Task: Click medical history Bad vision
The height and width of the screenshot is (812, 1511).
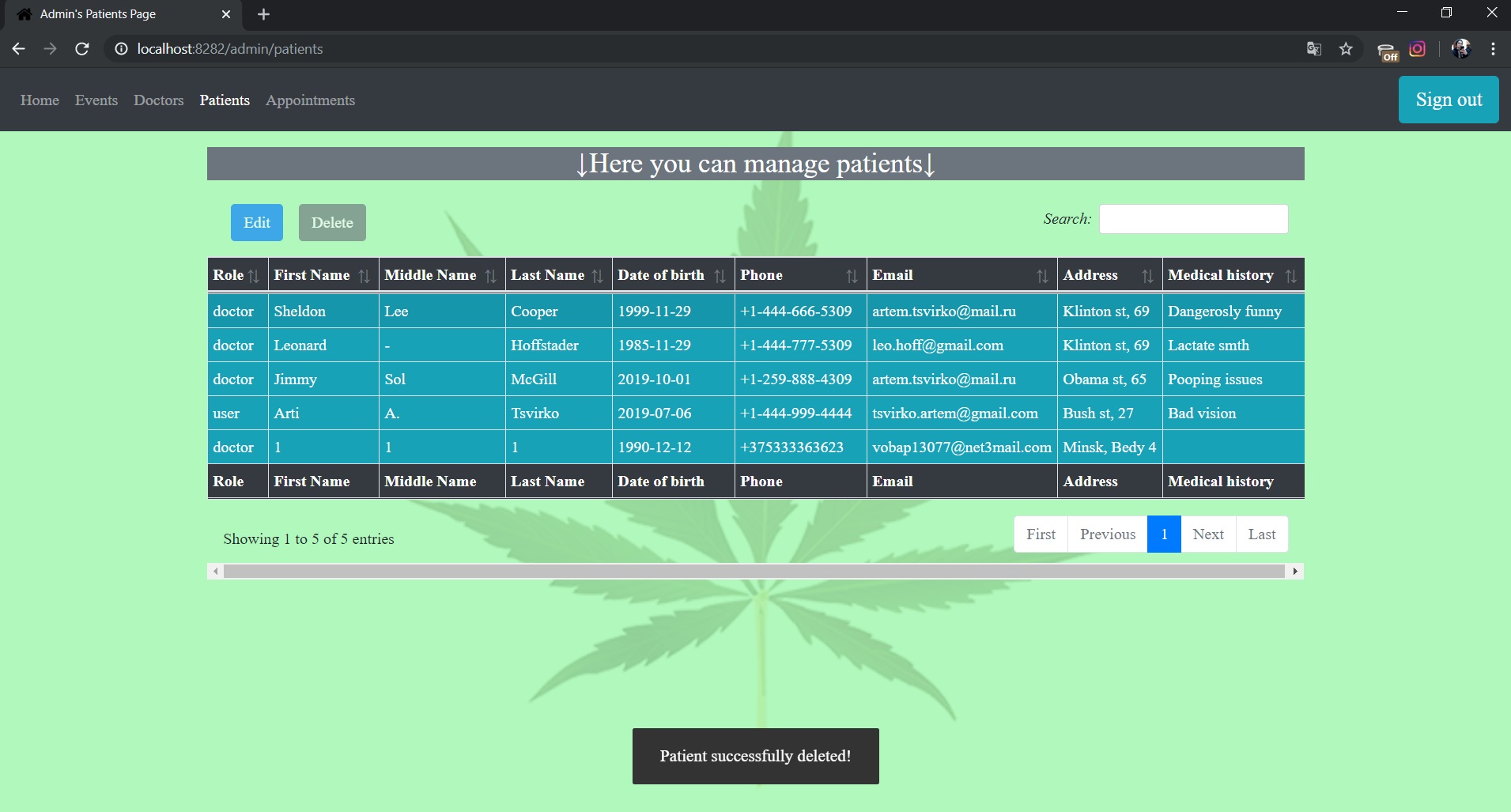Action: click(1202, 414)
